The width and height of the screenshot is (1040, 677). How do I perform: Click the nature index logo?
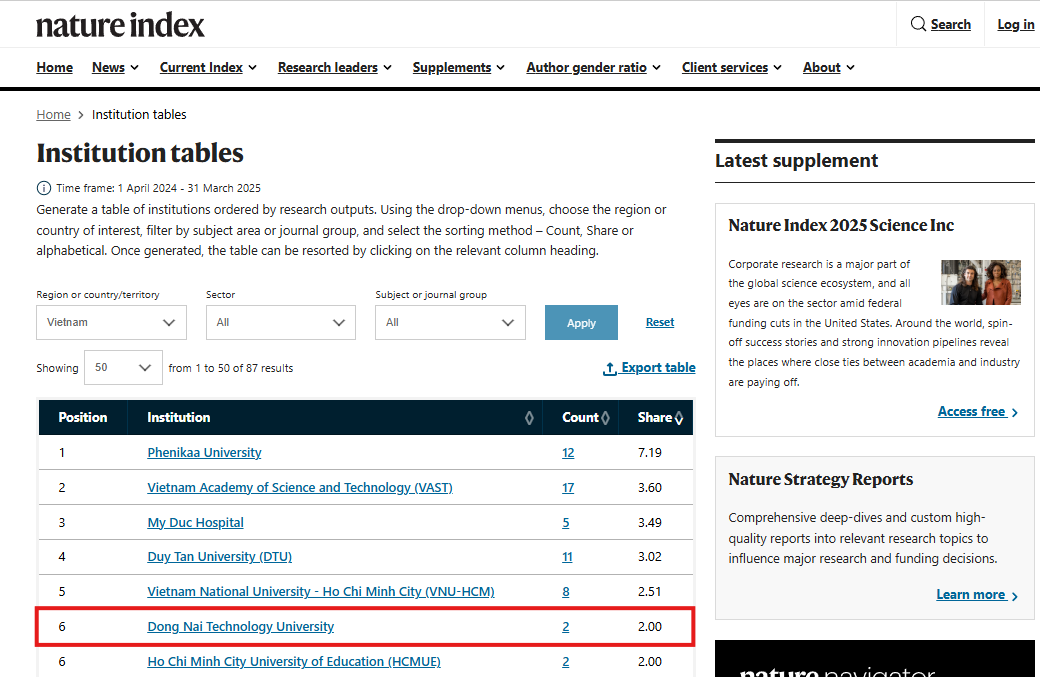coord(120,25)
